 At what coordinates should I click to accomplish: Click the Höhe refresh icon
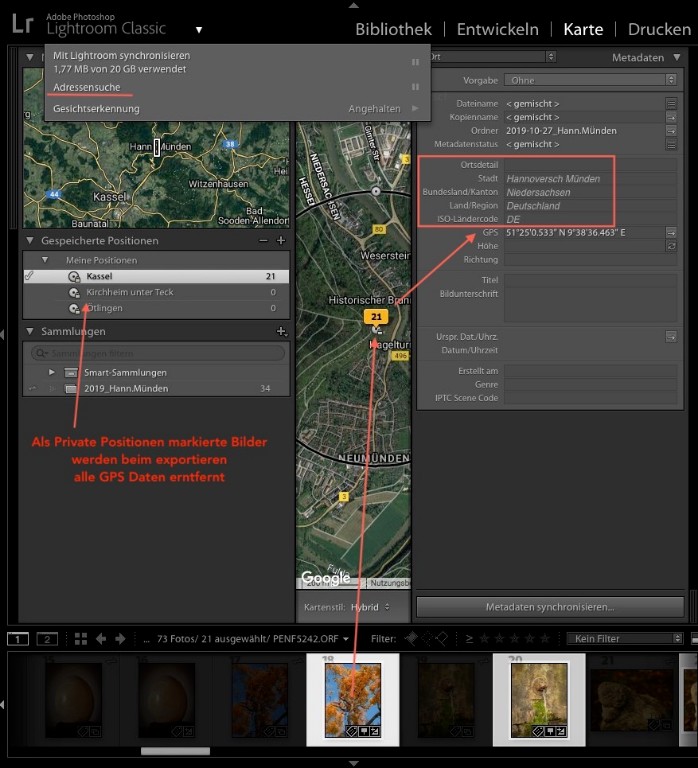(x=671, y=246)
